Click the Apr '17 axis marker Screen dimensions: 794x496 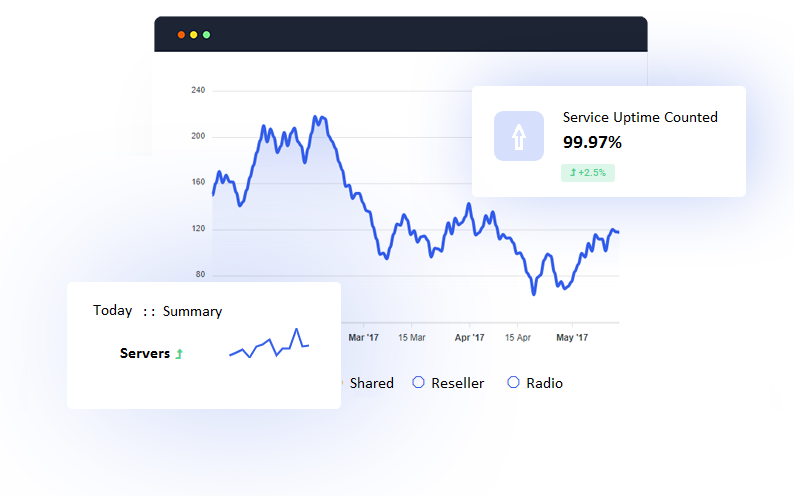coord(470,338)
